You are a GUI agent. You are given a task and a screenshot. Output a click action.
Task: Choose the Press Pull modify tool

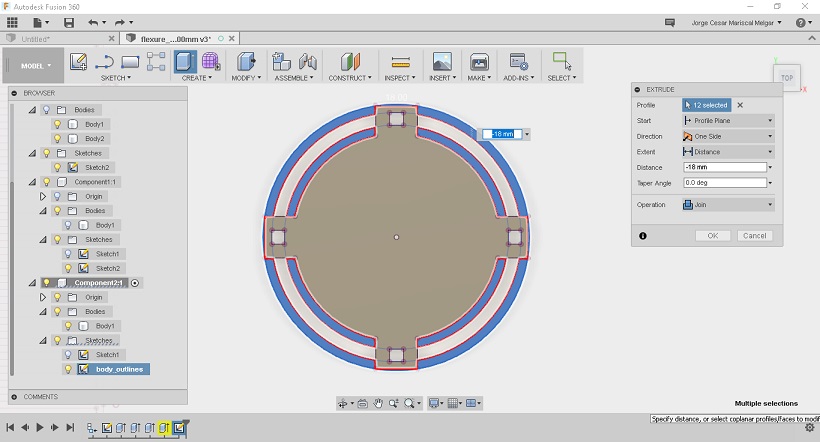[x=246, y=62]
